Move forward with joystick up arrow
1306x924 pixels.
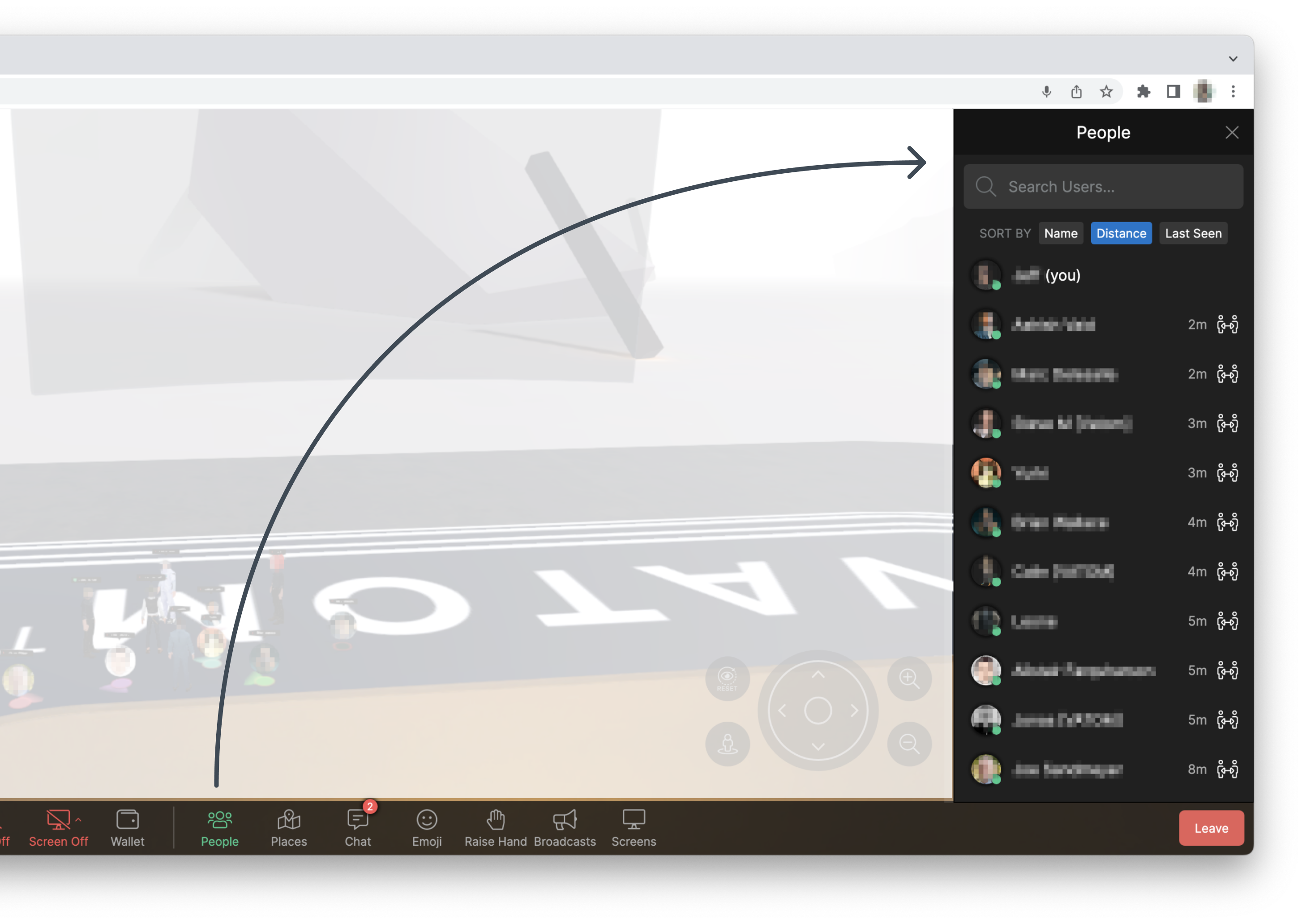(x=818, y=676)
